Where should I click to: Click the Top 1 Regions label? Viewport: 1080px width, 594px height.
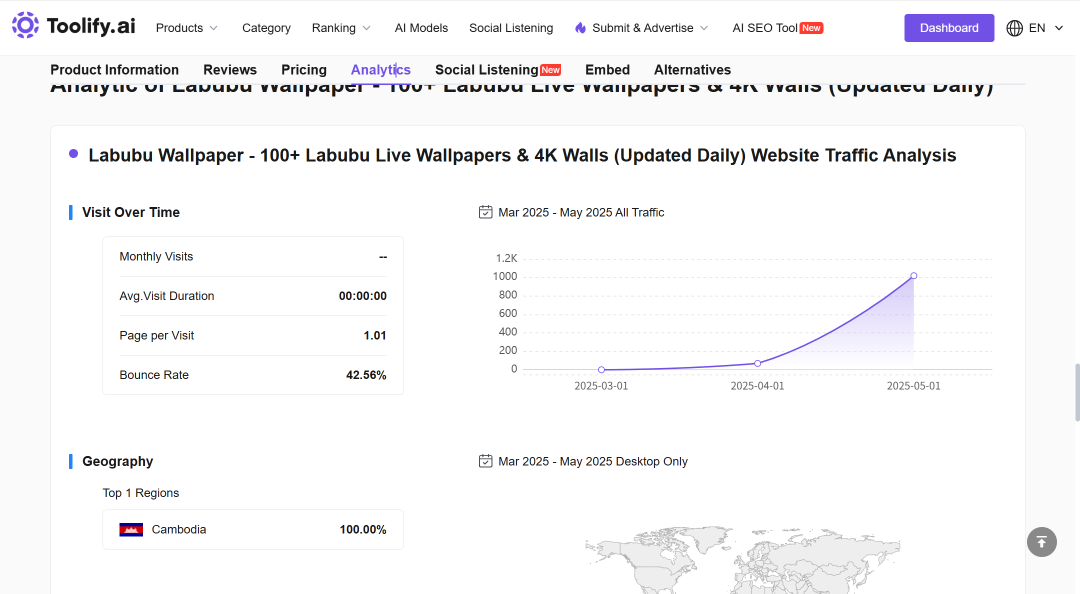pyautogui.click(x=141, y=493)
